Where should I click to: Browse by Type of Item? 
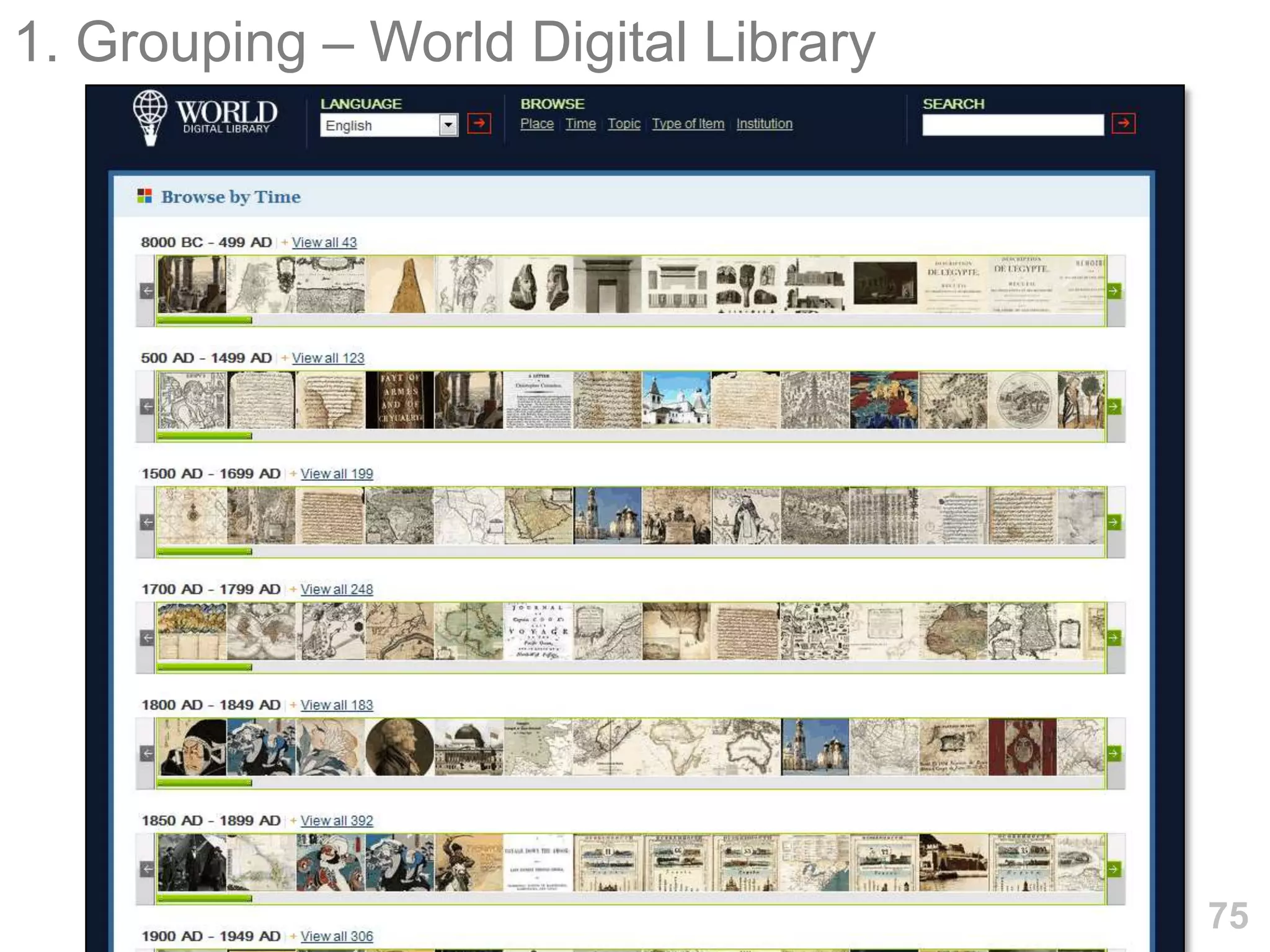[688, 124]
